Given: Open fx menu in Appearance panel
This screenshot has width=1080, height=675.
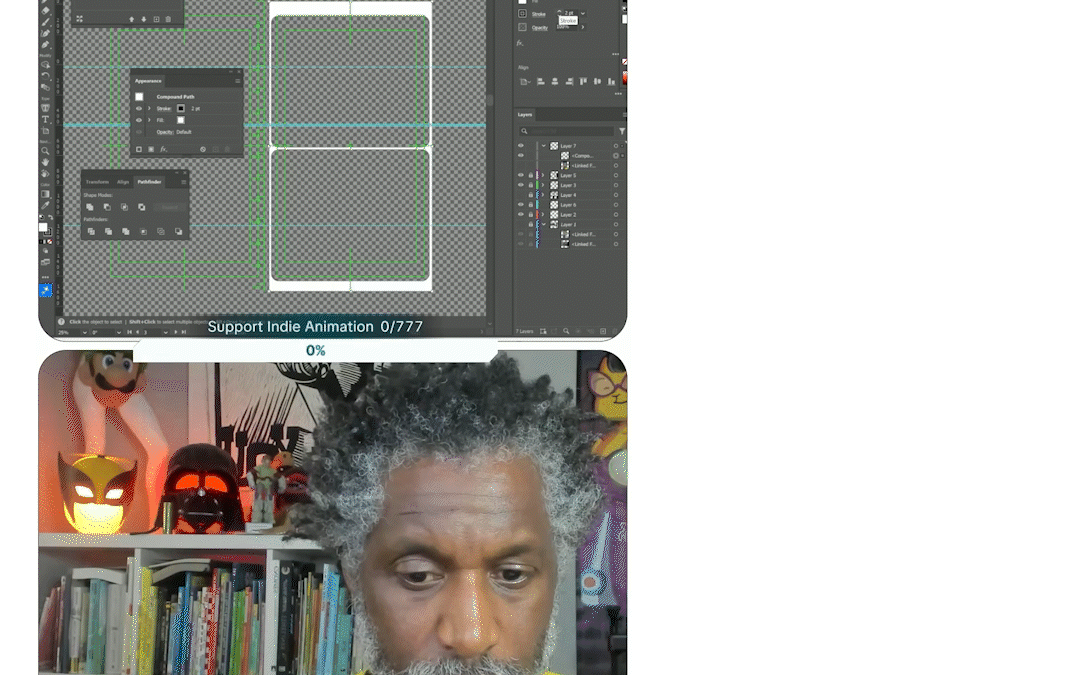Looking at the screenshot, I should pos(163,149).
